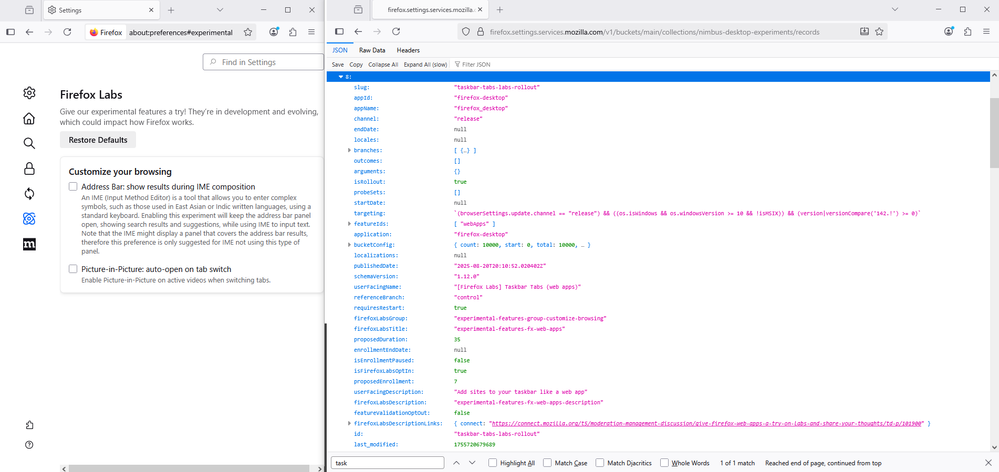Image resolution: width=999 pixels, height=472 pixels.
Task: Click the Search category magnifier icon
Action: 30,143
